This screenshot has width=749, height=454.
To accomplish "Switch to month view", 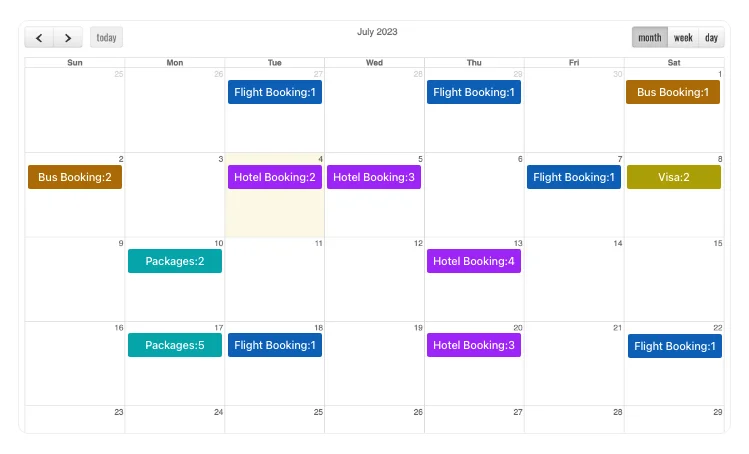I will [649, 38].
